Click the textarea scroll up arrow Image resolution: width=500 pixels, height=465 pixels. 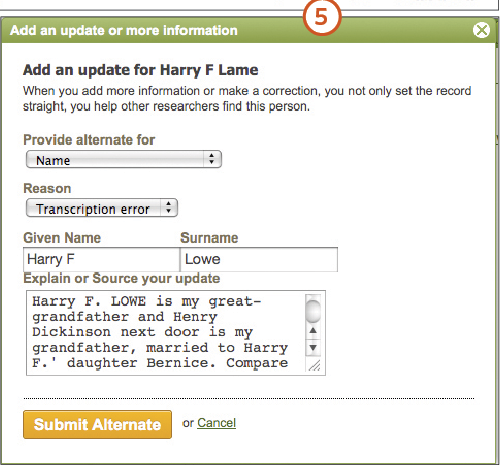pyautogui.click(x=313, y=331)
